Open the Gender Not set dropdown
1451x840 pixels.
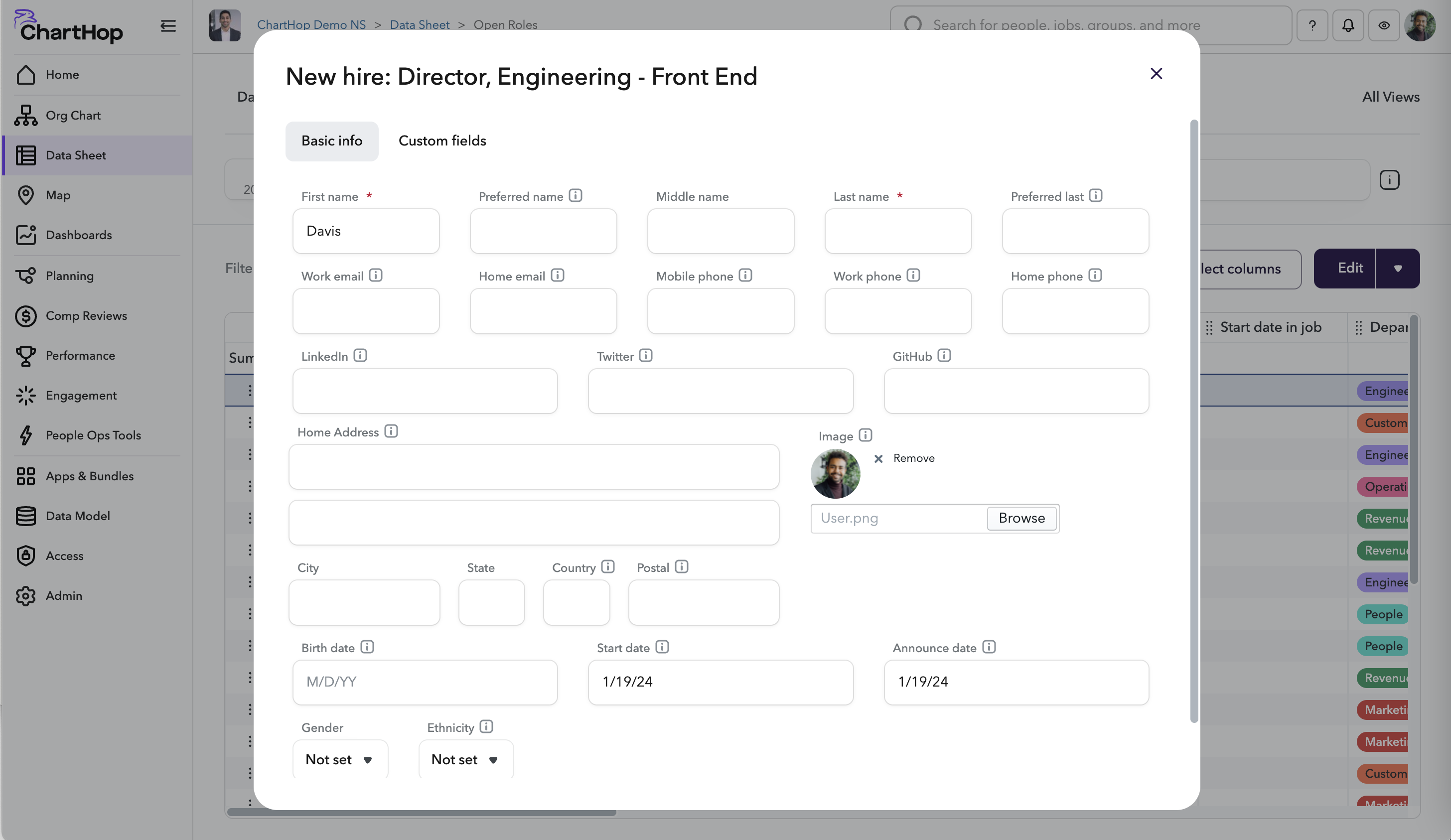pyautogui.click(x=339, y=759)
